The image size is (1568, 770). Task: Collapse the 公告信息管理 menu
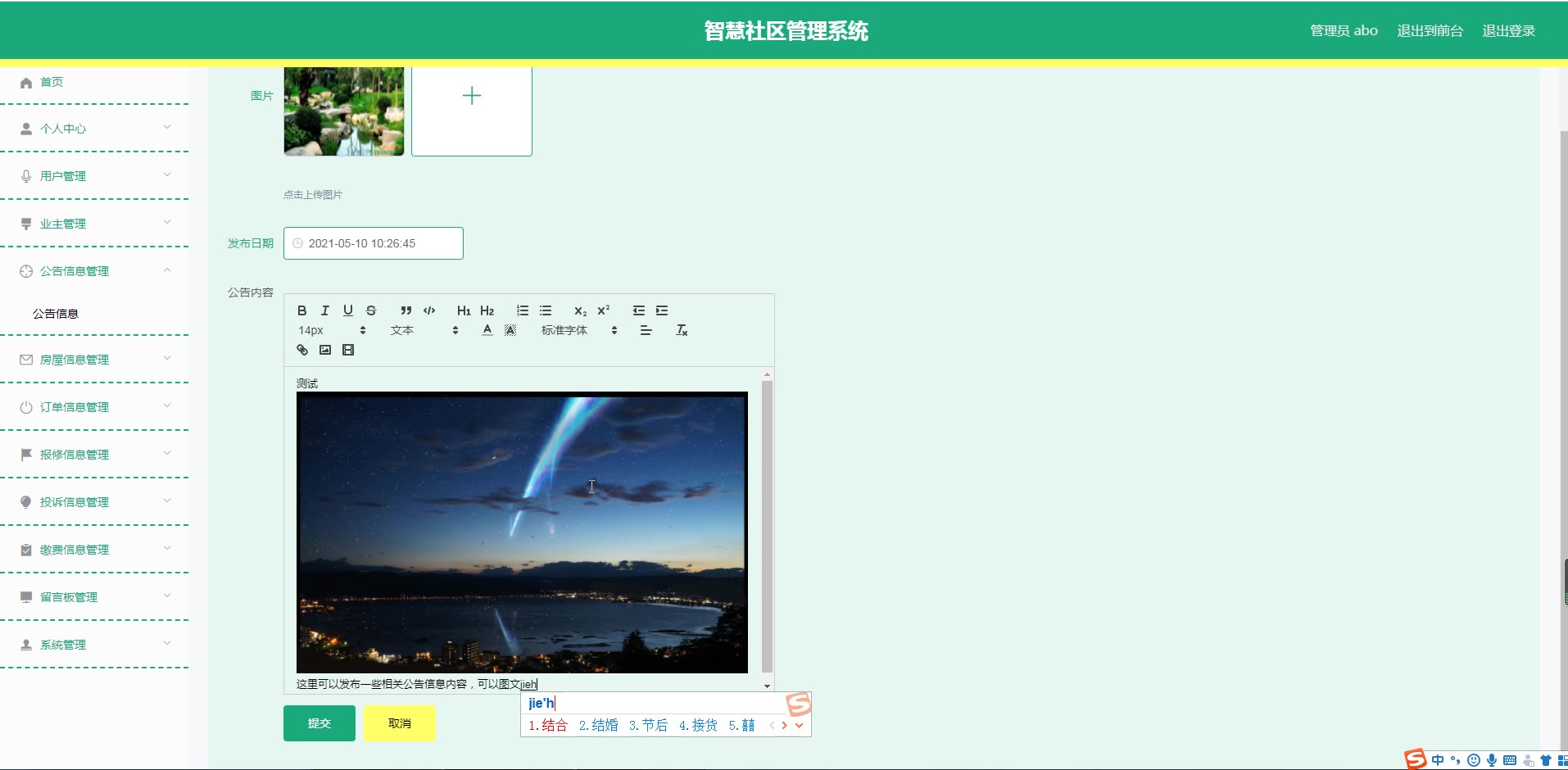[94, 271]
